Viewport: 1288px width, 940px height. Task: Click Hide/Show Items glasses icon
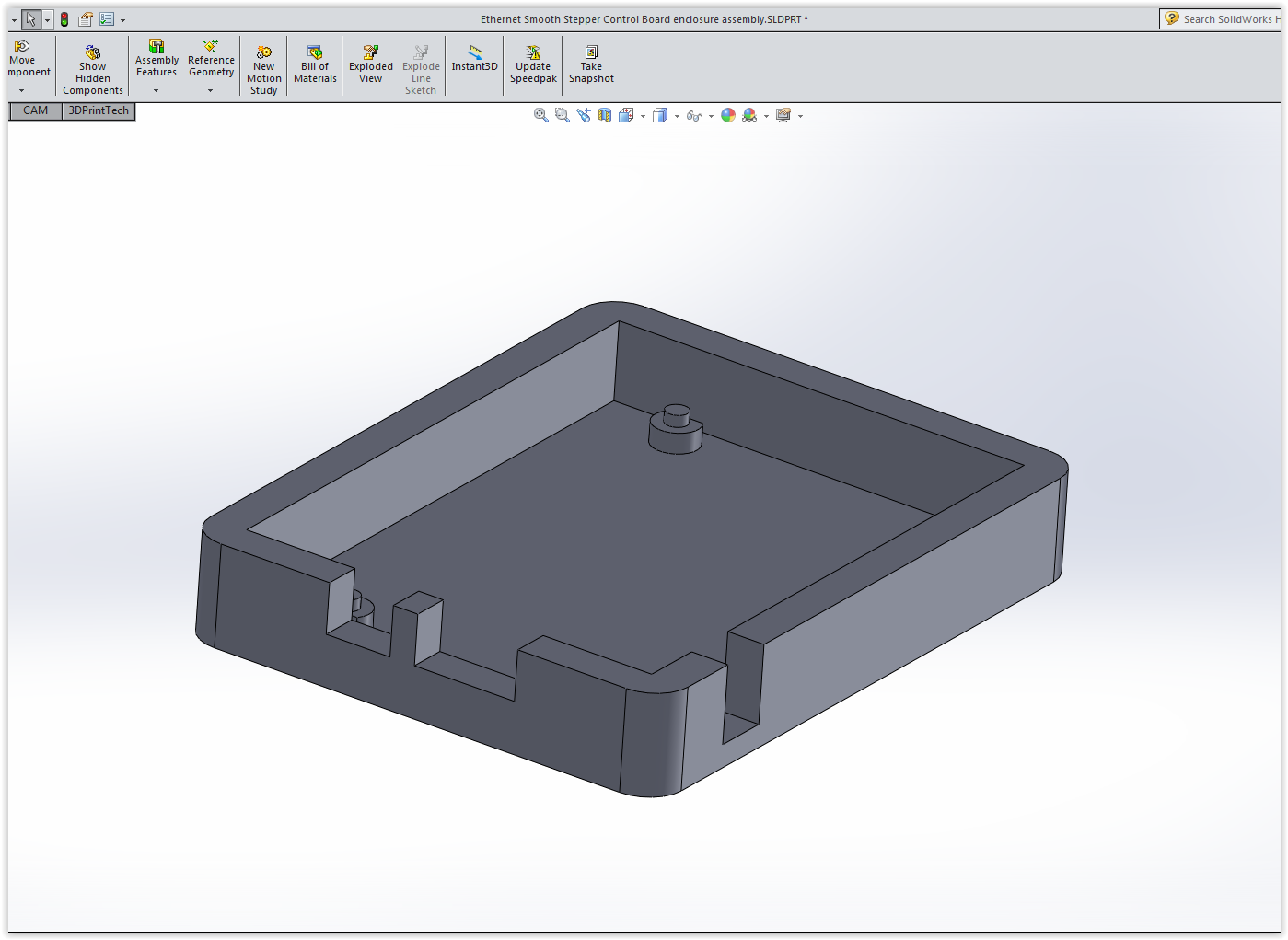[x=694, y=115]
